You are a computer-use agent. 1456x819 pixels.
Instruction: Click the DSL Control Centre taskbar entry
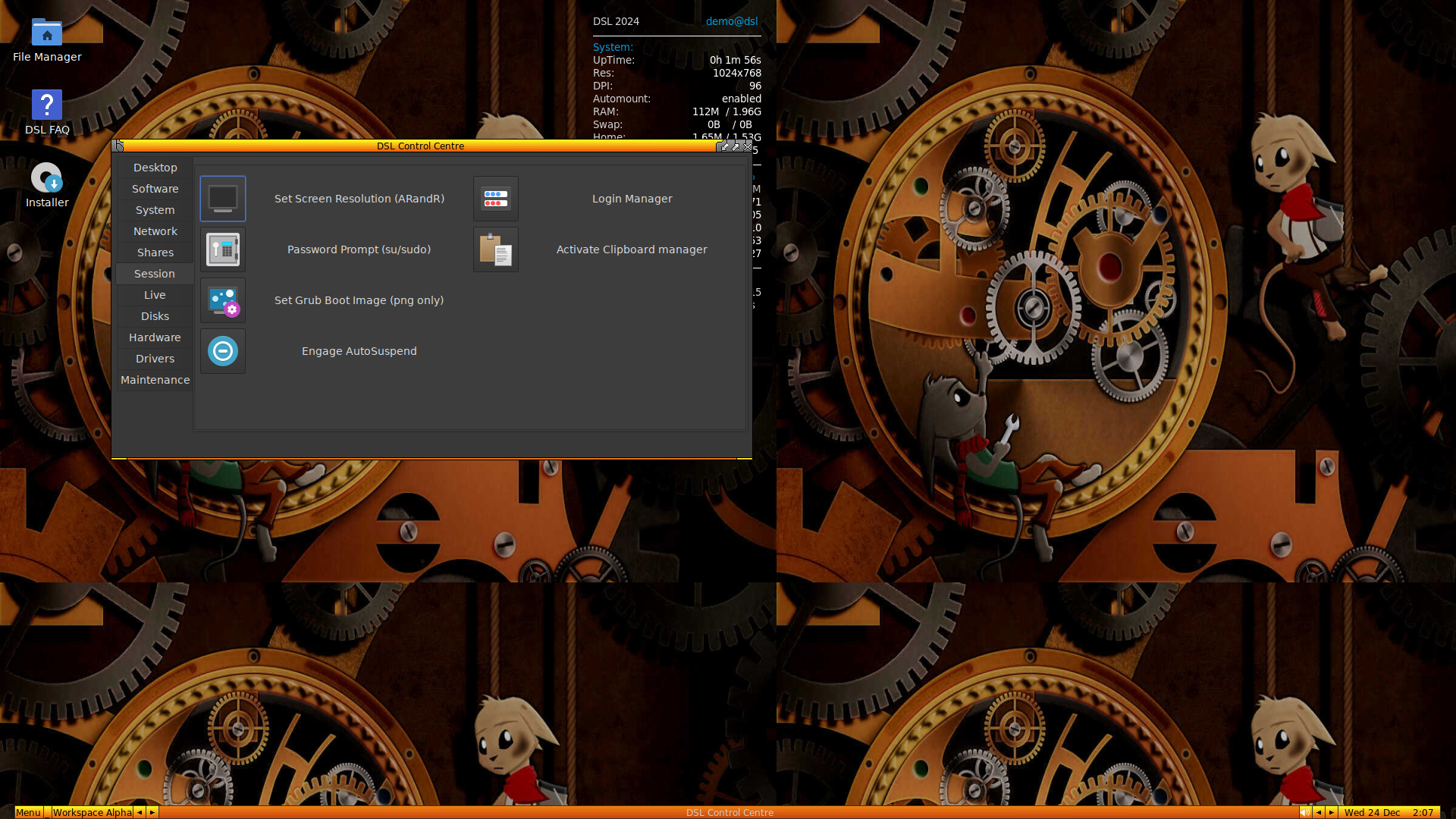[729, 812]
